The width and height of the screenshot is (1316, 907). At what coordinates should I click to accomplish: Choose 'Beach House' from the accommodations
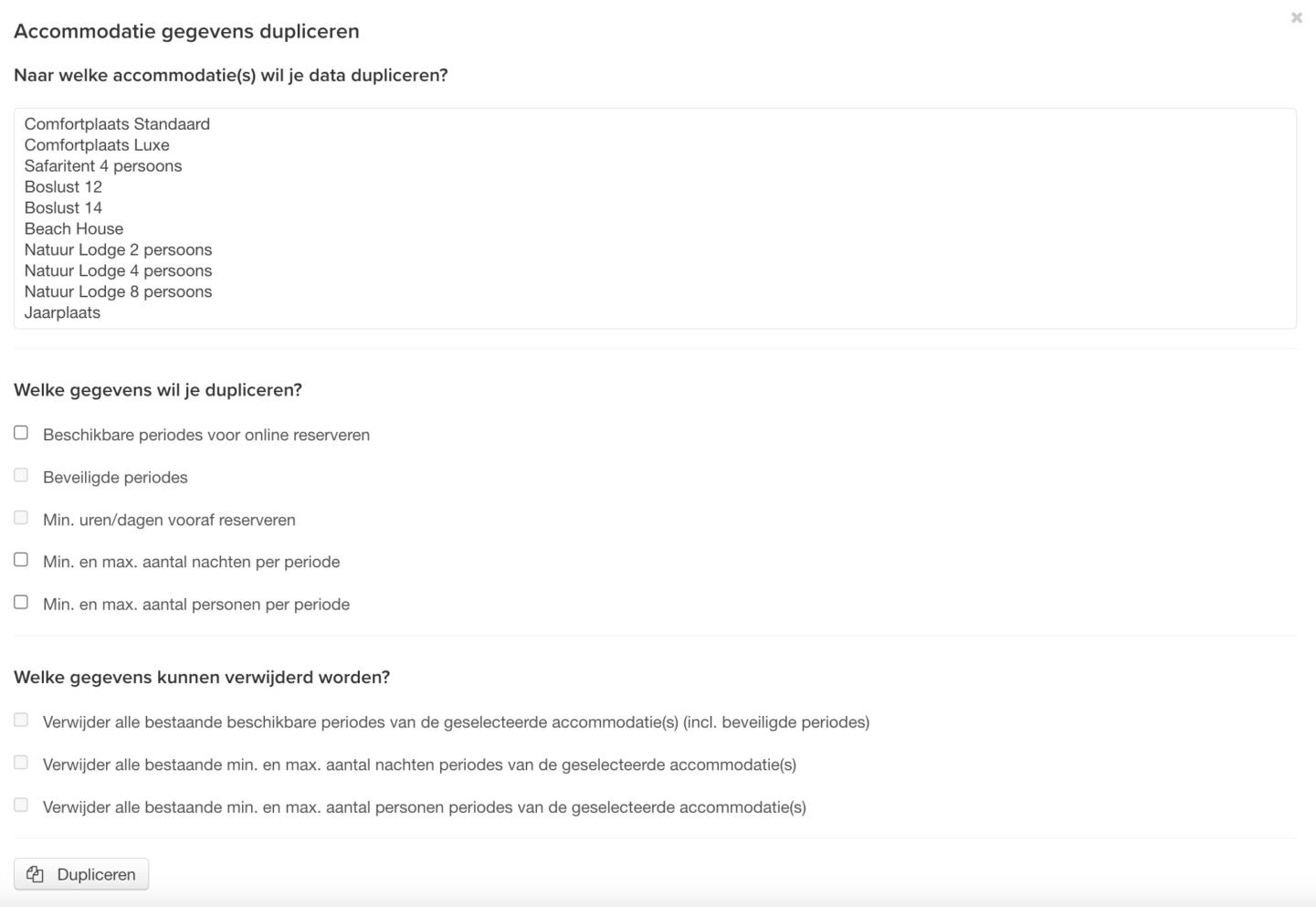[x=74, y=229]
